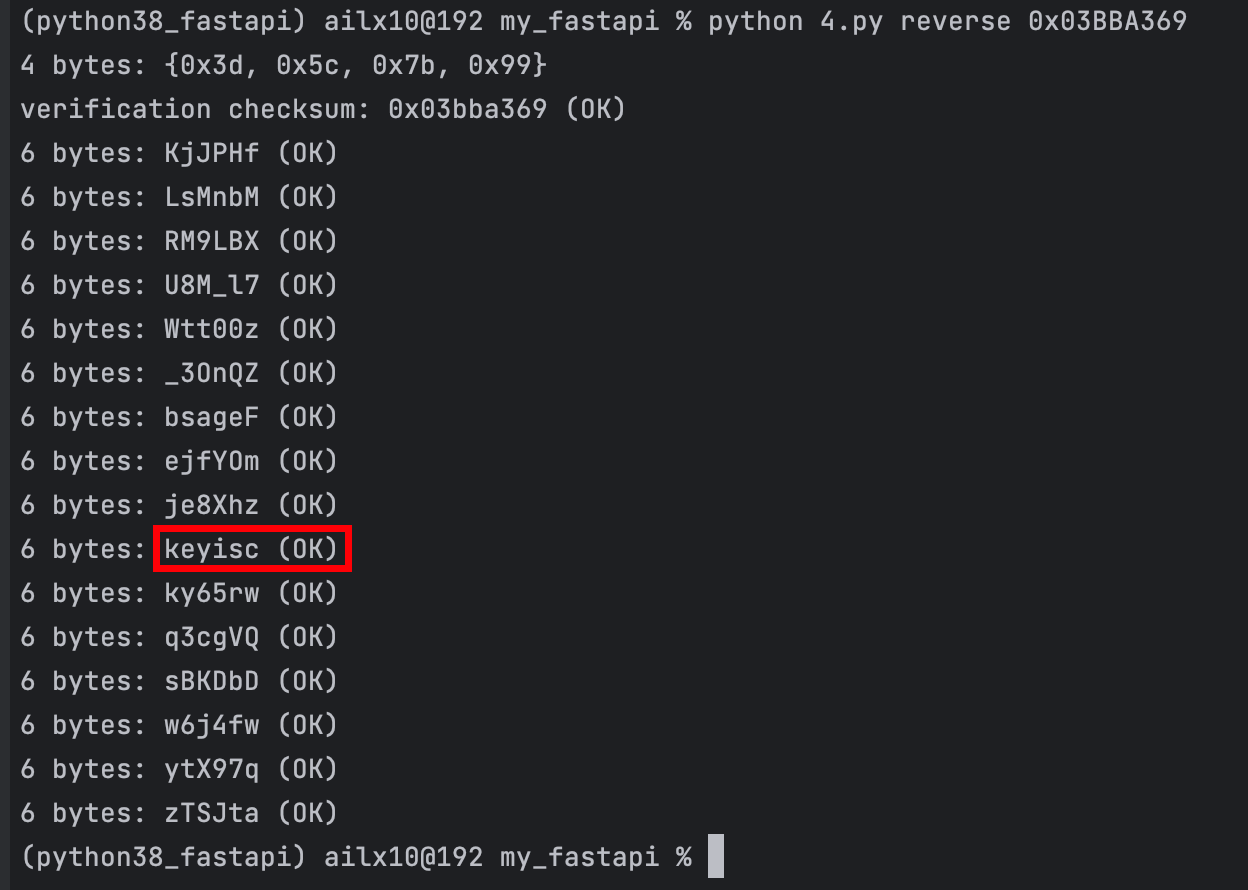Click the bsageF output line
Screen dimensions: 1248x890
click(x=179, y=417)
